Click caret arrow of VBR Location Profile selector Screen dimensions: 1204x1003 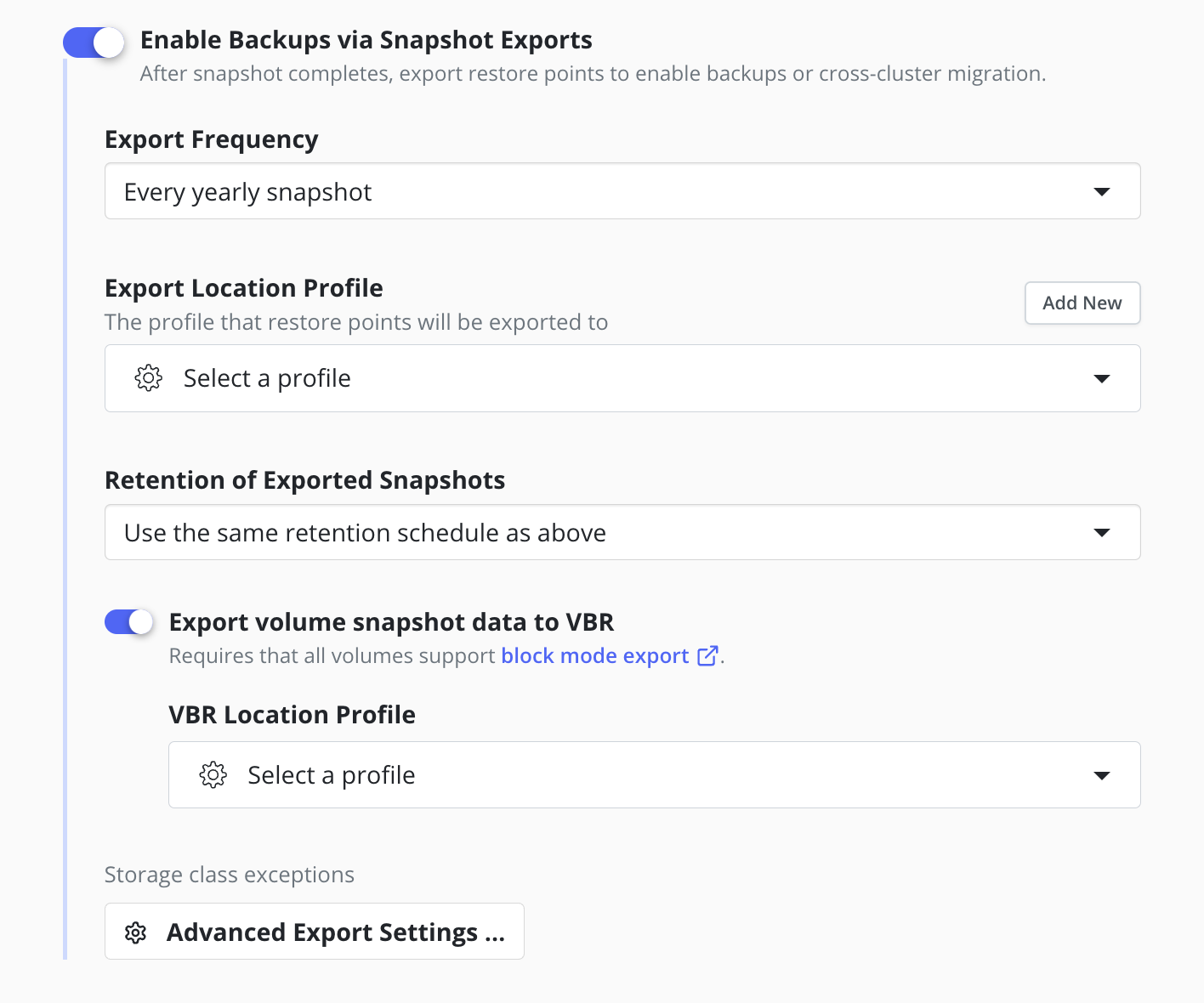click(x=1102, y=775)
